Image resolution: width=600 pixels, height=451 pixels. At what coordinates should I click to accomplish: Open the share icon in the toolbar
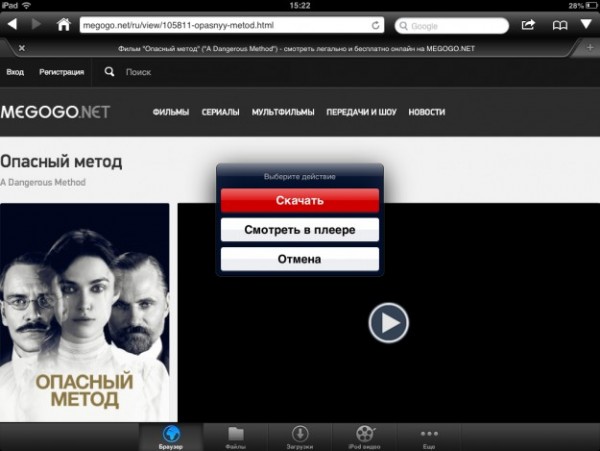coord(528,24)
